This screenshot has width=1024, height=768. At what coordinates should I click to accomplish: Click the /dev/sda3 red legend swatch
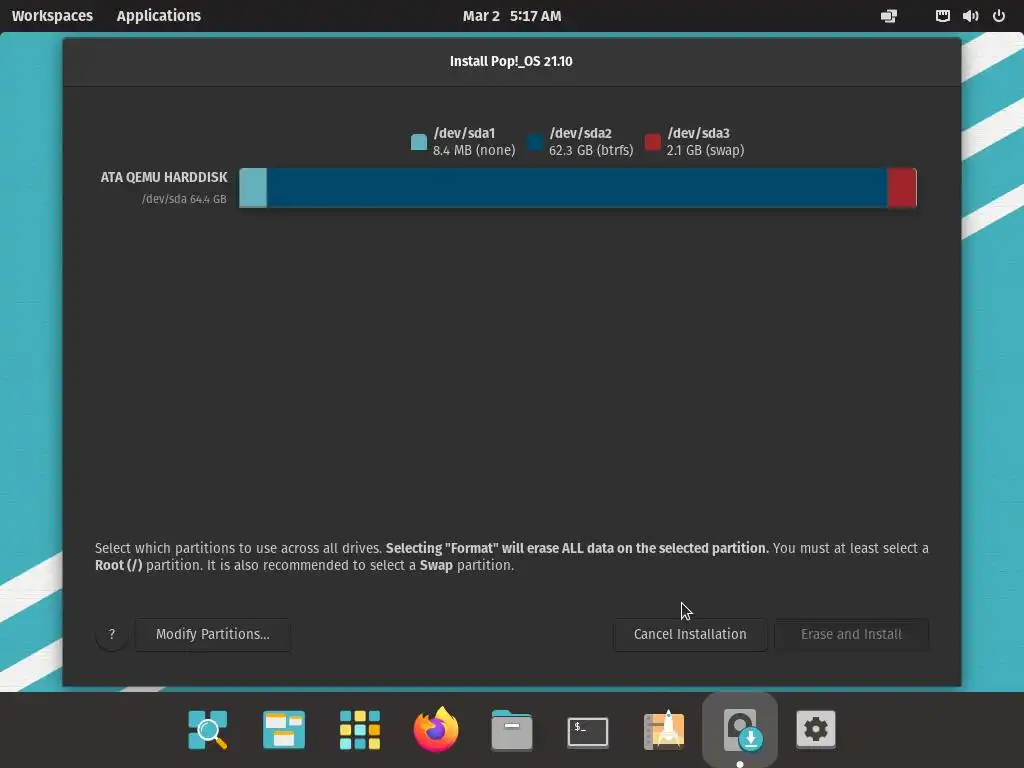point(652,142)
